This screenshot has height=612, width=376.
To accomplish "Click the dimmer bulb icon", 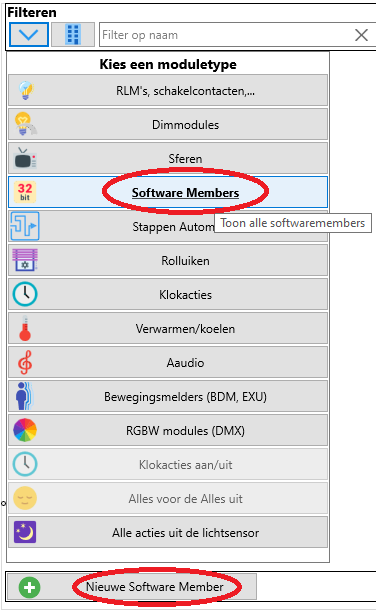I will [x=25, y=124].
